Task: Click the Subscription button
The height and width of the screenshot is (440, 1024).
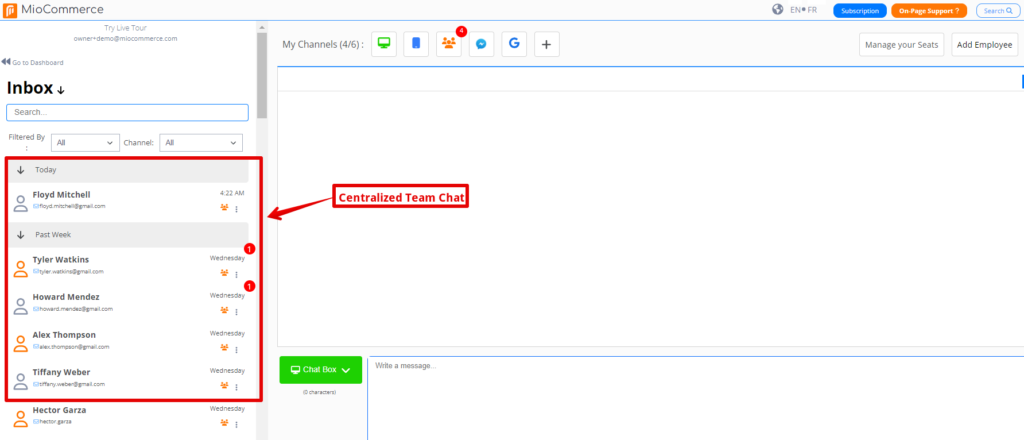Action: coord(859,10)
